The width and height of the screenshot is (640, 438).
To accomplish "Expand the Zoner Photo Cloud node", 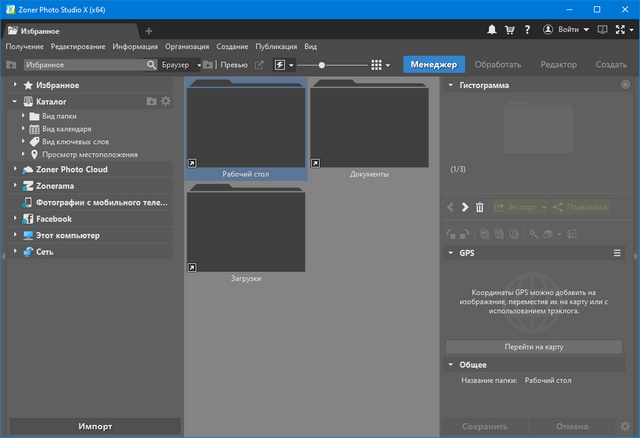I will (16, 169).
